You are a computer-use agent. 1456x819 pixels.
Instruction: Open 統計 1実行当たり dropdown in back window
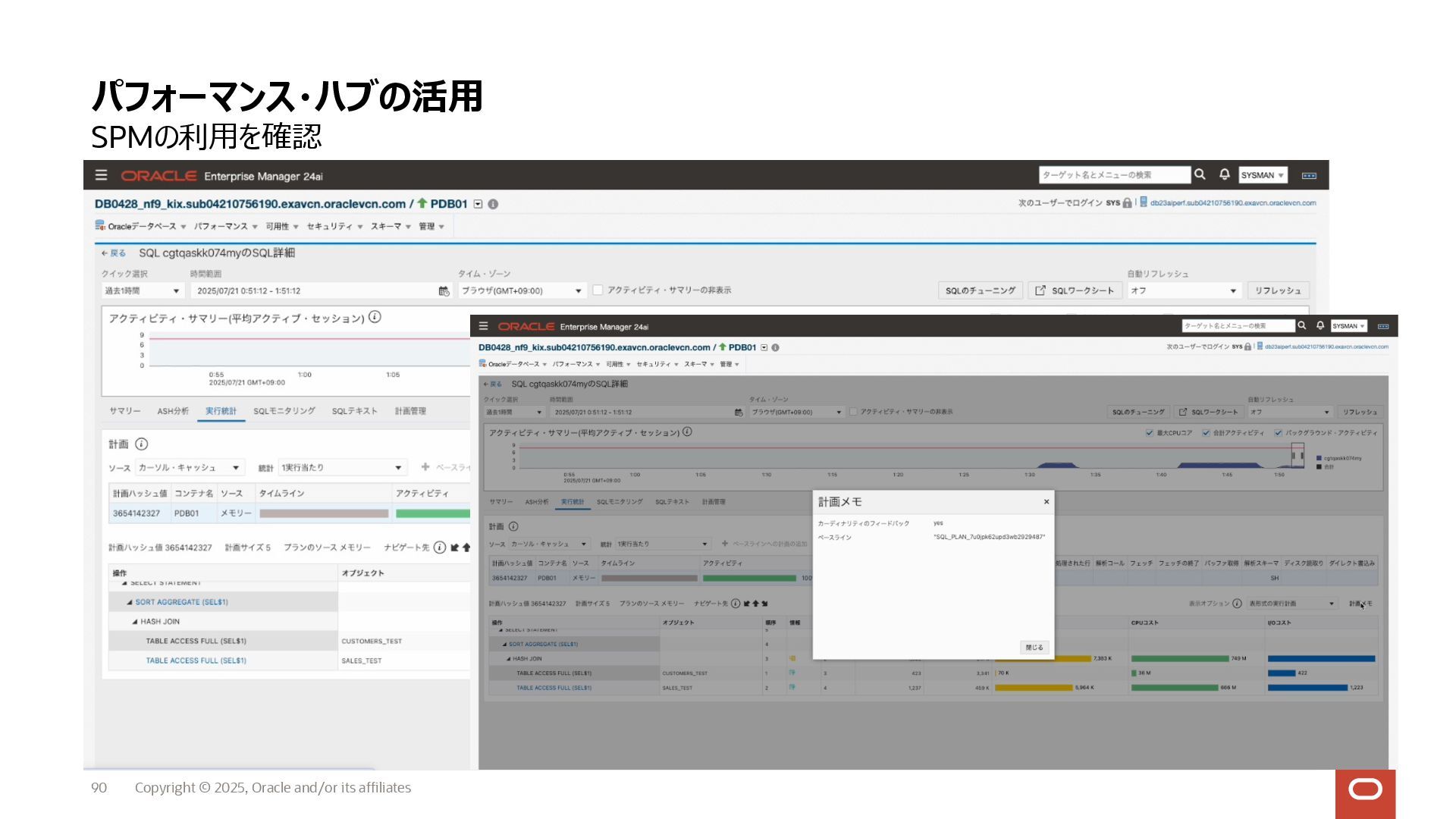point(342,468)
